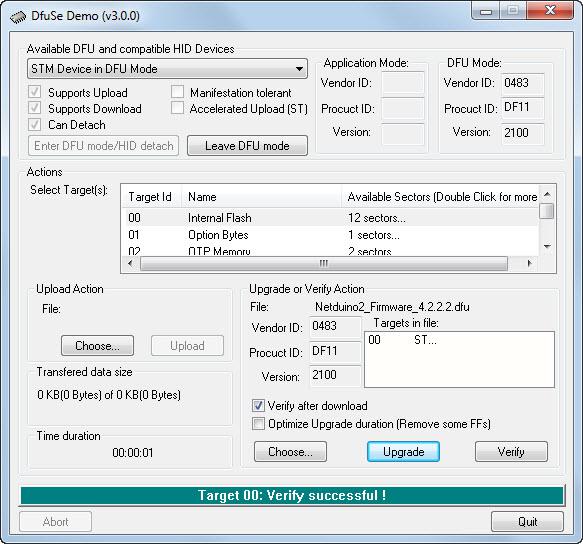Click the Leave DFU mode button
Image resolution: width=583 pixels, height=544 pixels.
247,145
